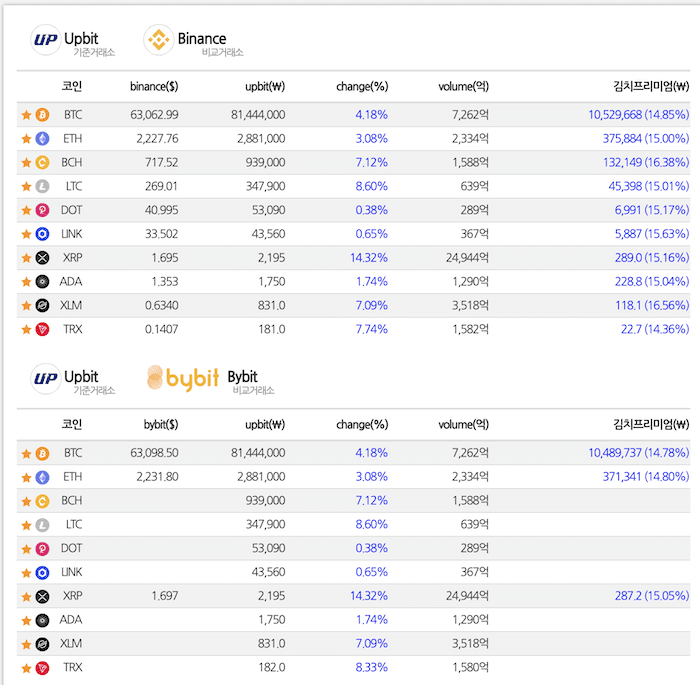Click the ETH coin icon in Binance table
Screen dimensions: 700x685
[x=42, y=138]
